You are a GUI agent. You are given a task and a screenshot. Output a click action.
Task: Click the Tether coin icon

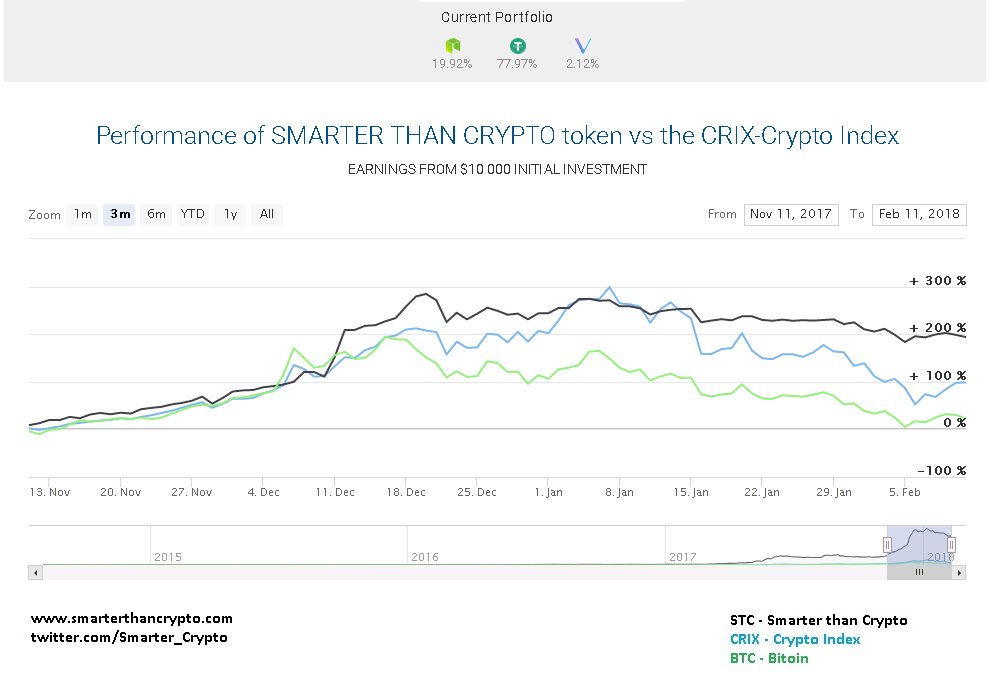point(518,45)
